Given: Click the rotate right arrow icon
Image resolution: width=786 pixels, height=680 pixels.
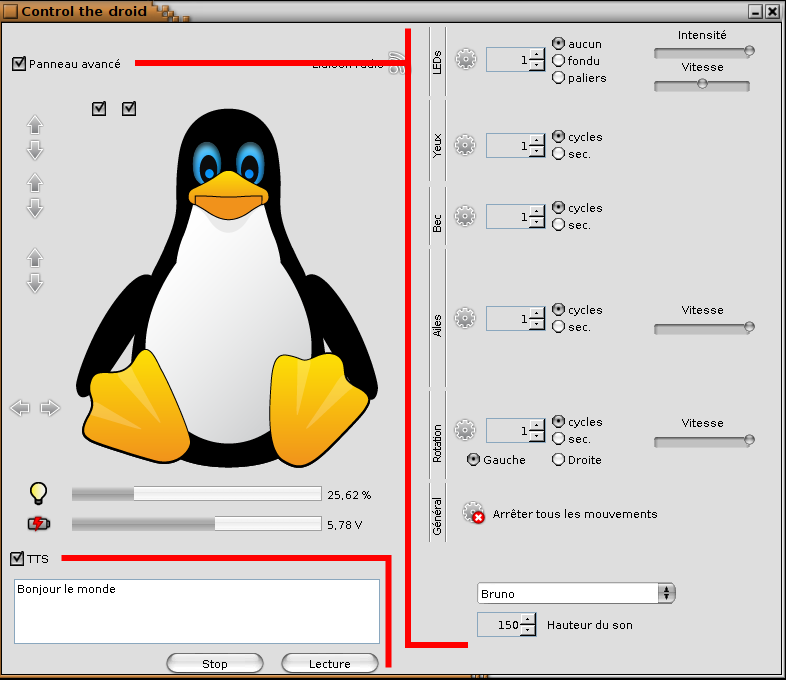Looking at the screenshot, I should pos(50,408).
